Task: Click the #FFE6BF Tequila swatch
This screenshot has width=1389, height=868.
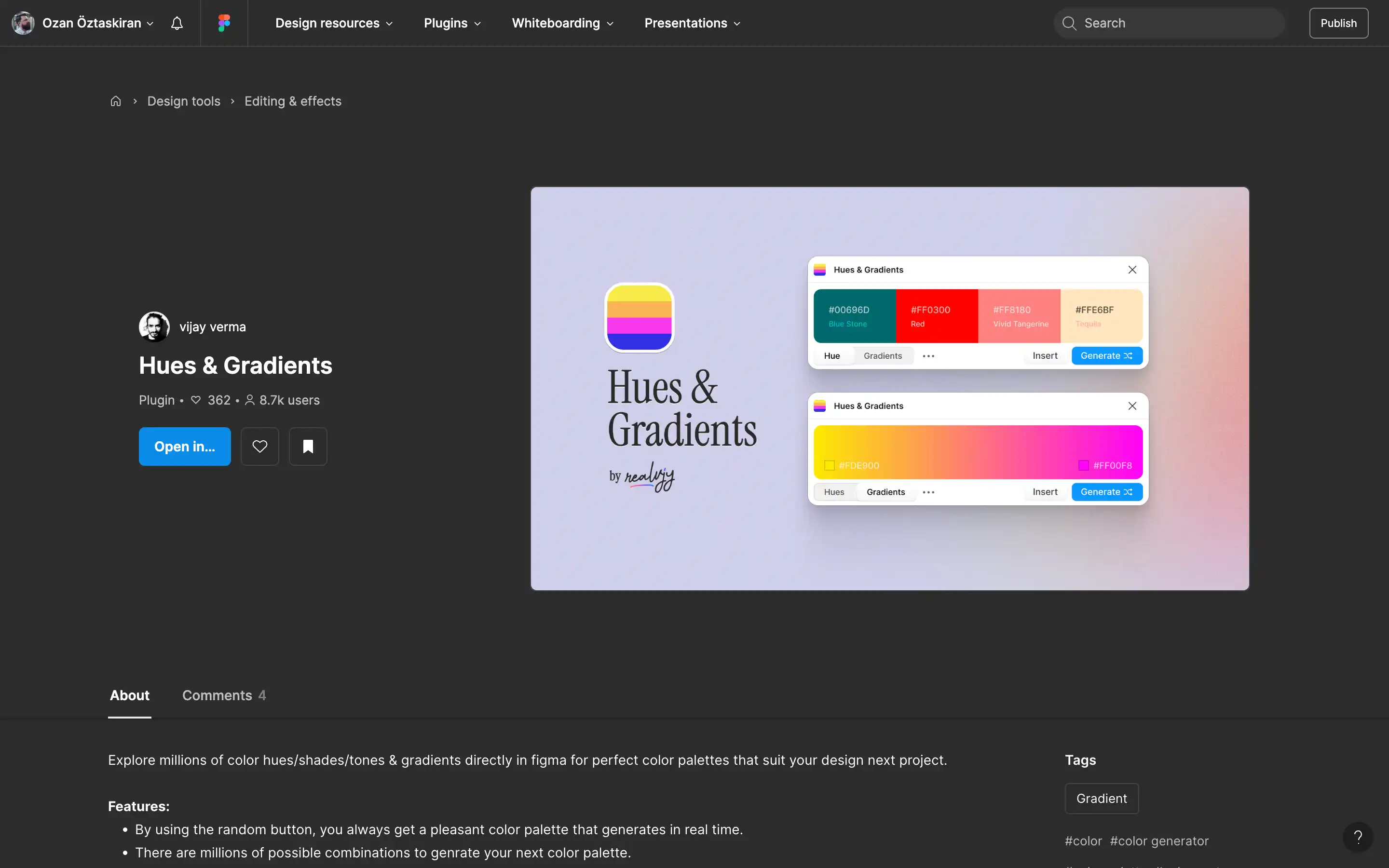Action: pos(1102,316)
